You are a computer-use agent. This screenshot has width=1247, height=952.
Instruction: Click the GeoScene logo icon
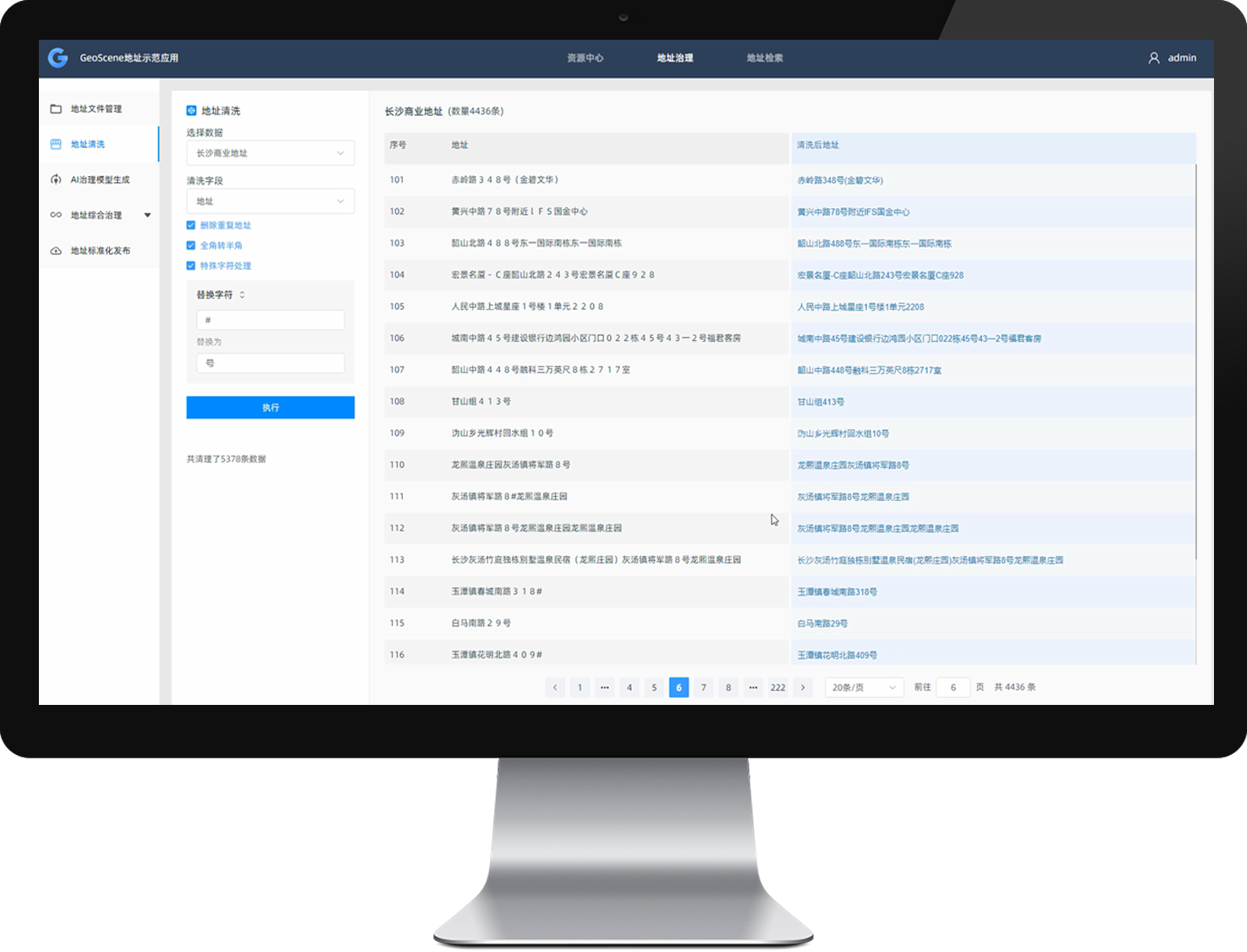coord(58,58)
